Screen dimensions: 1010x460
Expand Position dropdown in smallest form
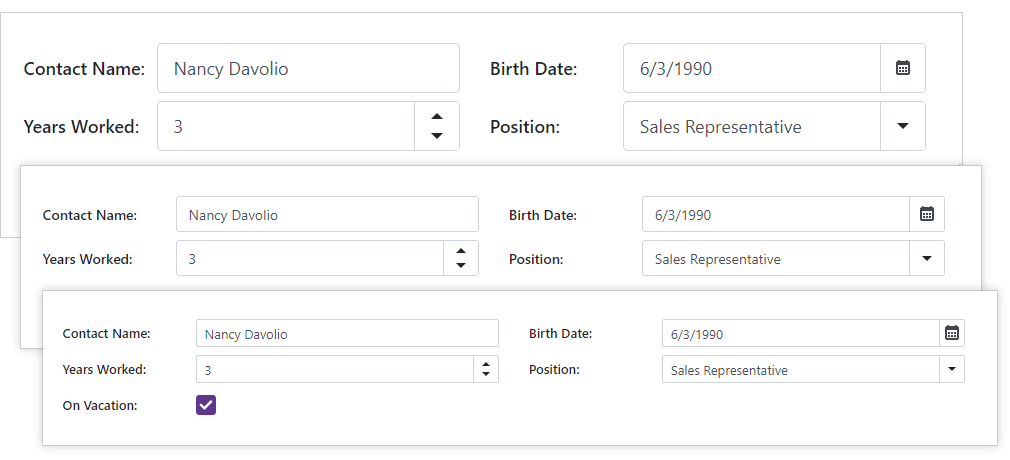(952, 370)
